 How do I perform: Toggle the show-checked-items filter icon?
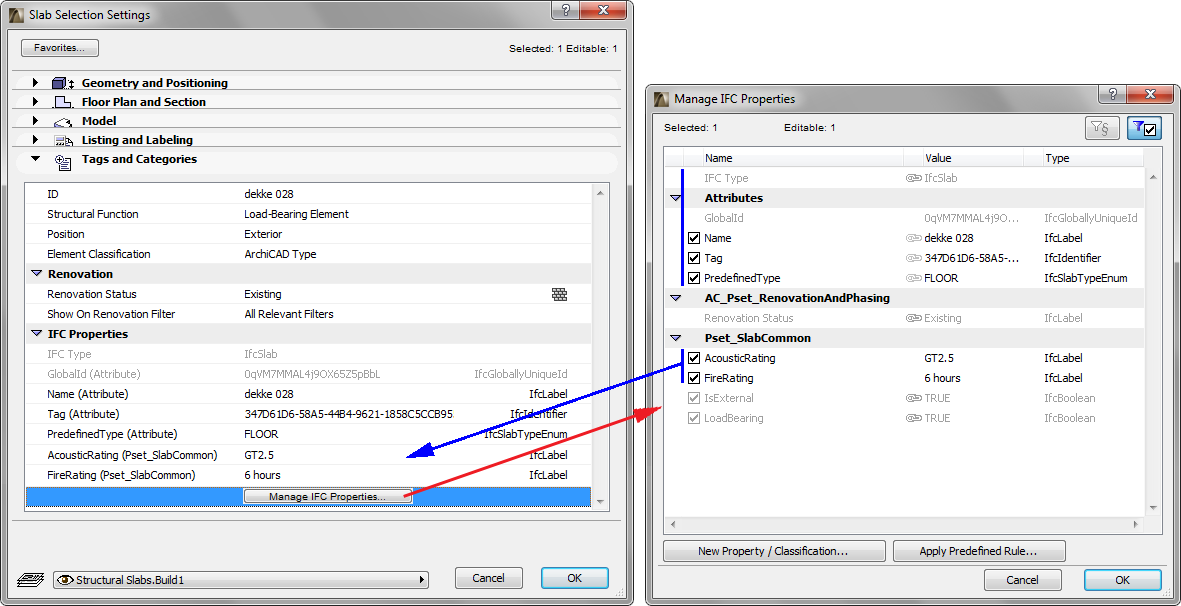click(x=1144, y=129)
